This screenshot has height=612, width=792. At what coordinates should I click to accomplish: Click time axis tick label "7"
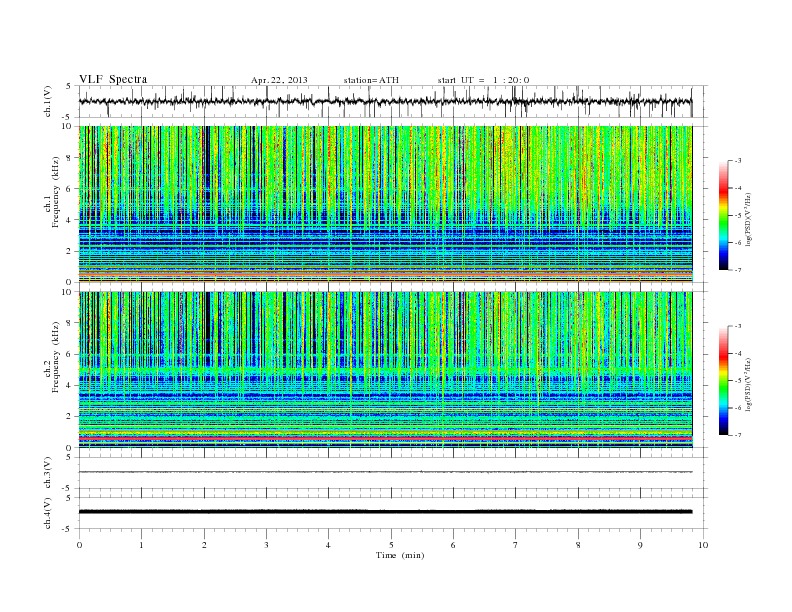point(516,545)
